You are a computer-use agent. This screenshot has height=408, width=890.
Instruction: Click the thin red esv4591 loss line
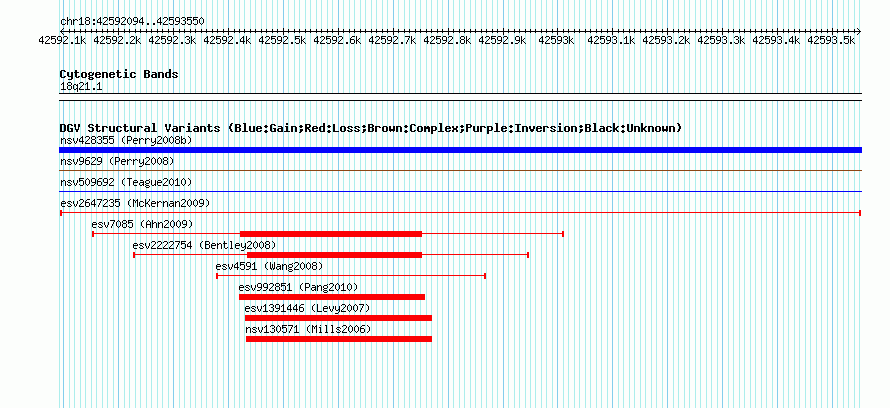pos(351,276)
